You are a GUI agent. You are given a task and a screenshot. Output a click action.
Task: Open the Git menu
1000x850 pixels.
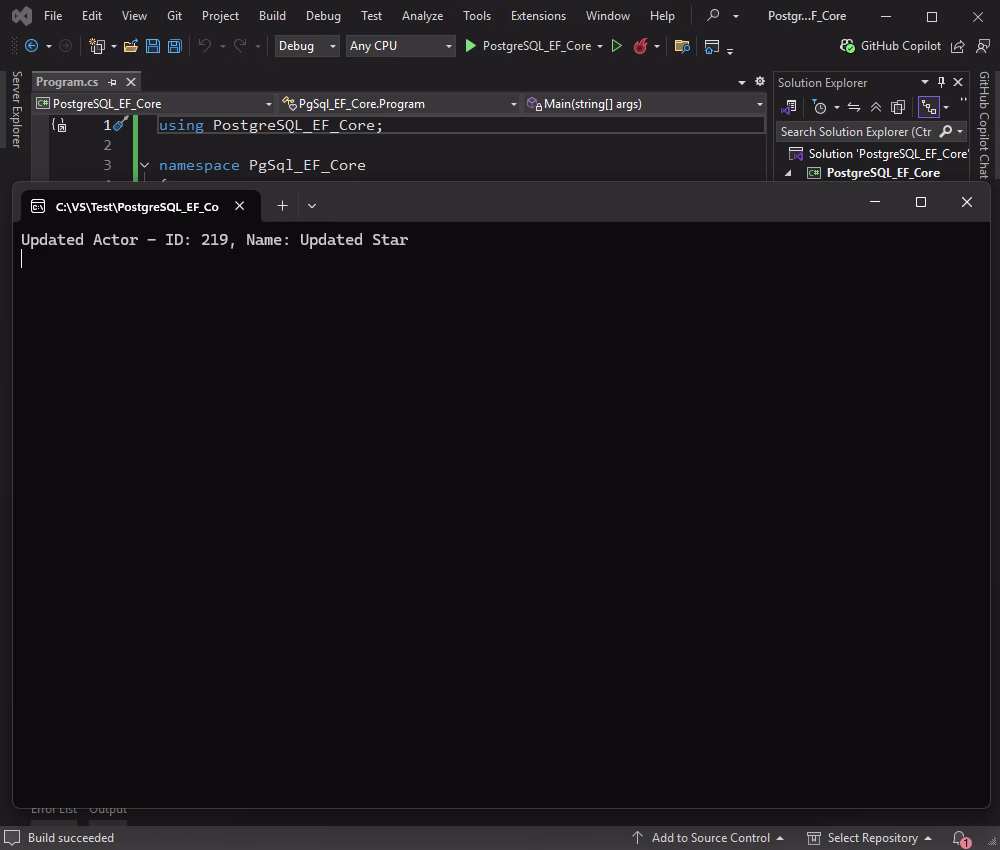174,15
